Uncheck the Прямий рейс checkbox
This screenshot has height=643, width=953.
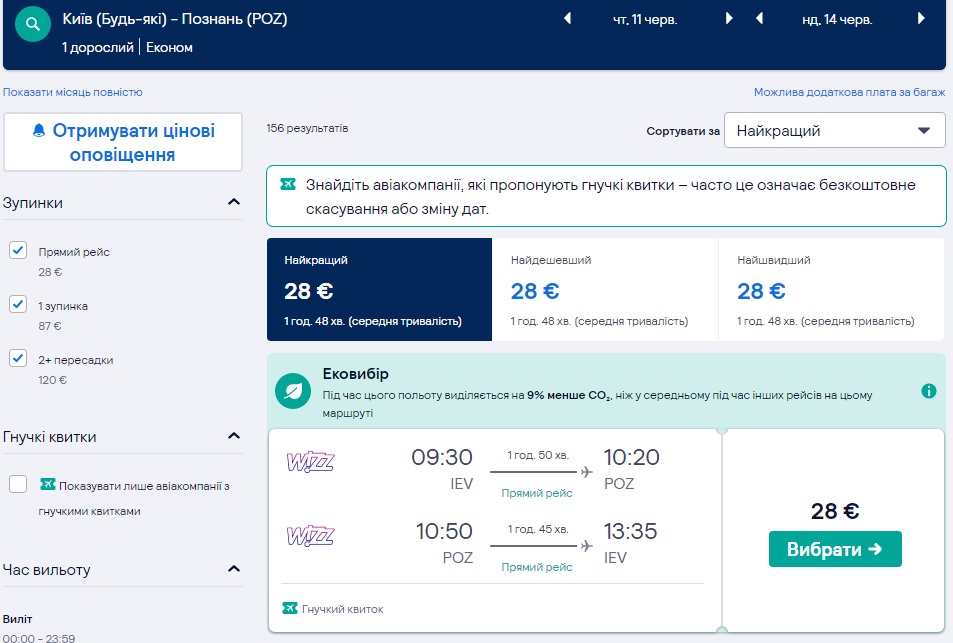[x=18, y=251]
